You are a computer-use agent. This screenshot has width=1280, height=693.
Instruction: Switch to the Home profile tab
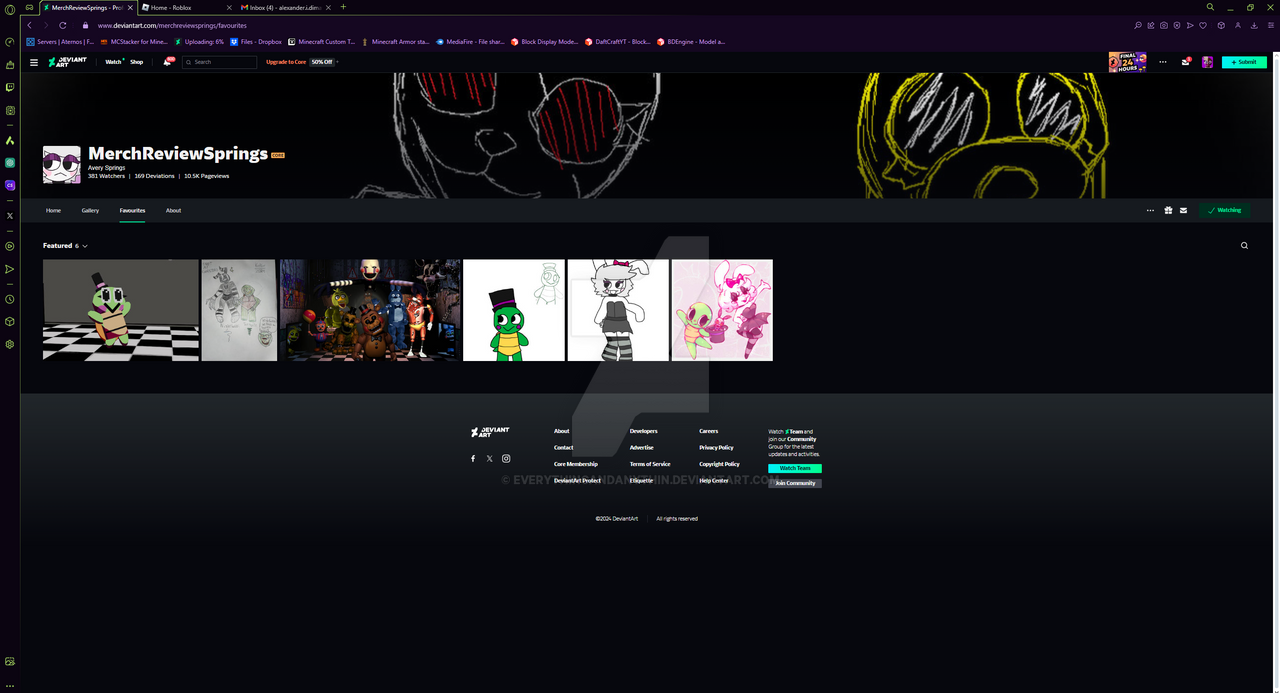[x=53, y=211]
